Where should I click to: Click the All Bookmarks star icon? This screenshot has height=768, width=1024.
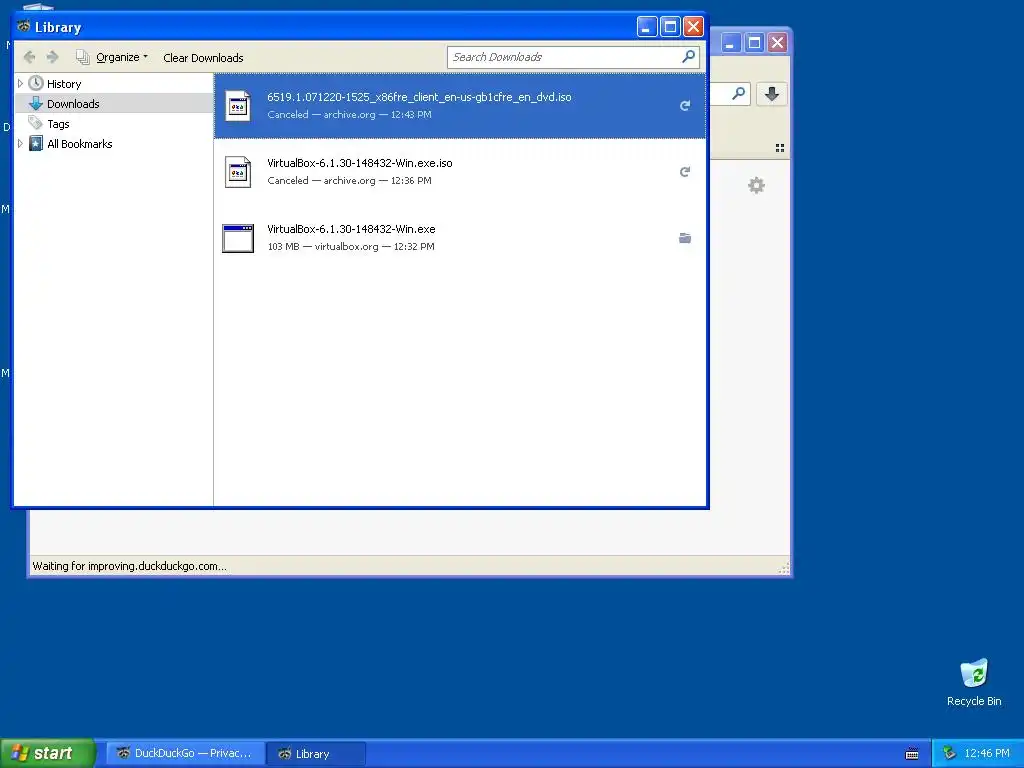coord(36,144)
